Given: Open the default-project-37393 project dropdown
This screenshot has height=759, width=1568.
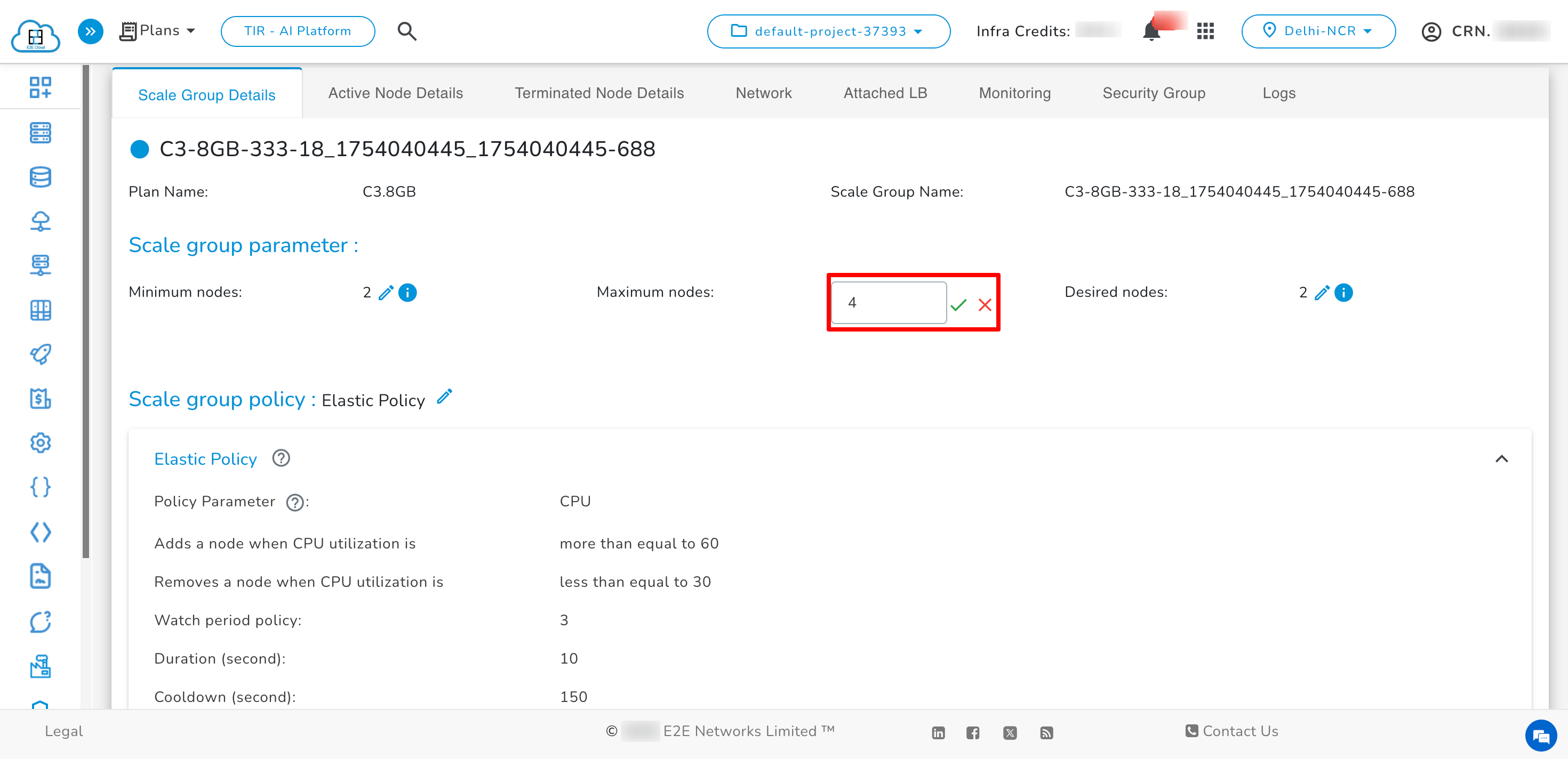Looking at the screenshot, I should pos(828,31).
